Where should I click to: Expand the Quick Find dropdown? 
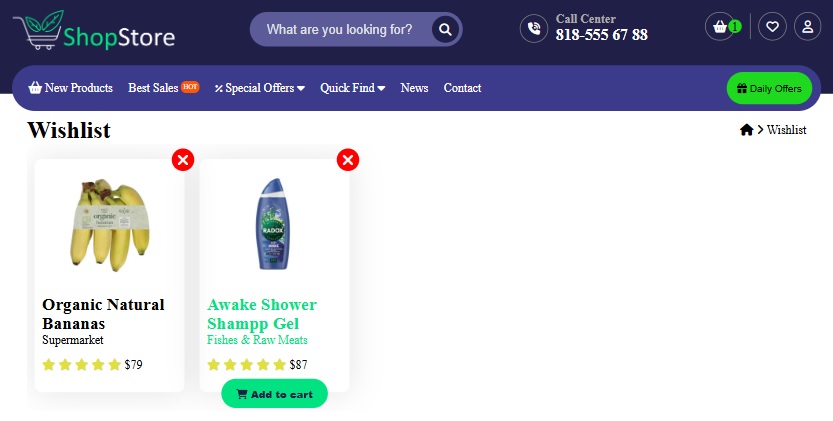353,88
